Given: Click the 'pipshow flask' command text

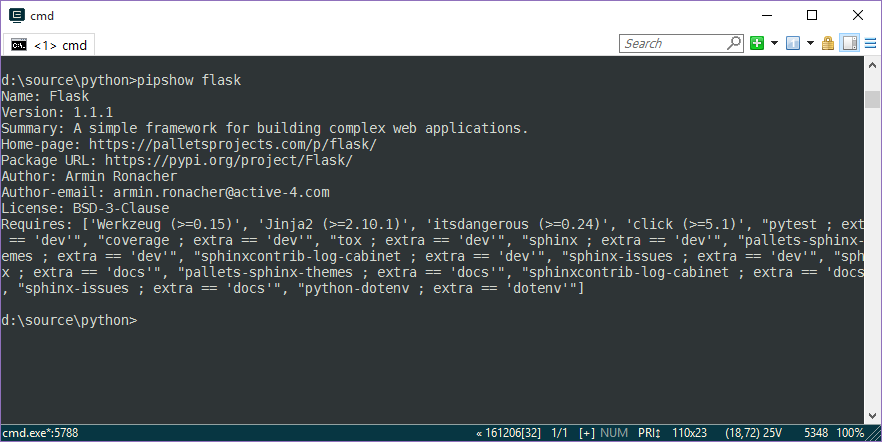Looking at the screenshot, I should pos(189,80).
